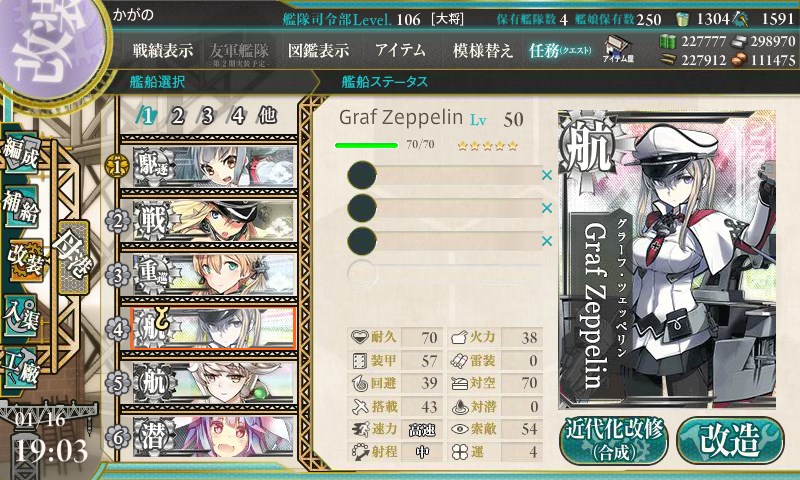Click the round 改装 emblem in the corner
Viewport: 800px width, 480px height.
[48, 47]
